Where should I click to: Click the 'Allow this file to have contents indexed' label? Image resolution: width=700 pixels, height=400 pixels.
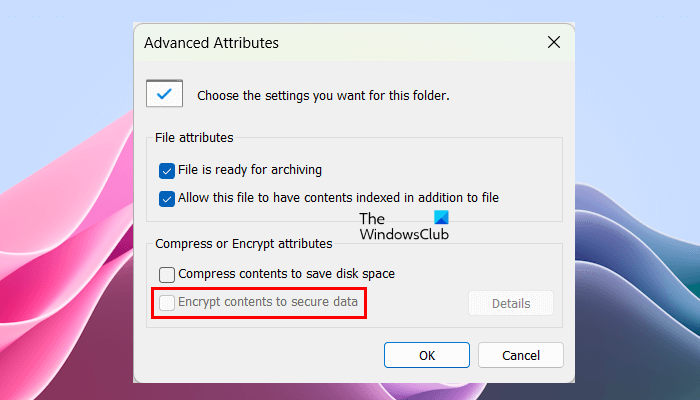click(338, 198)
